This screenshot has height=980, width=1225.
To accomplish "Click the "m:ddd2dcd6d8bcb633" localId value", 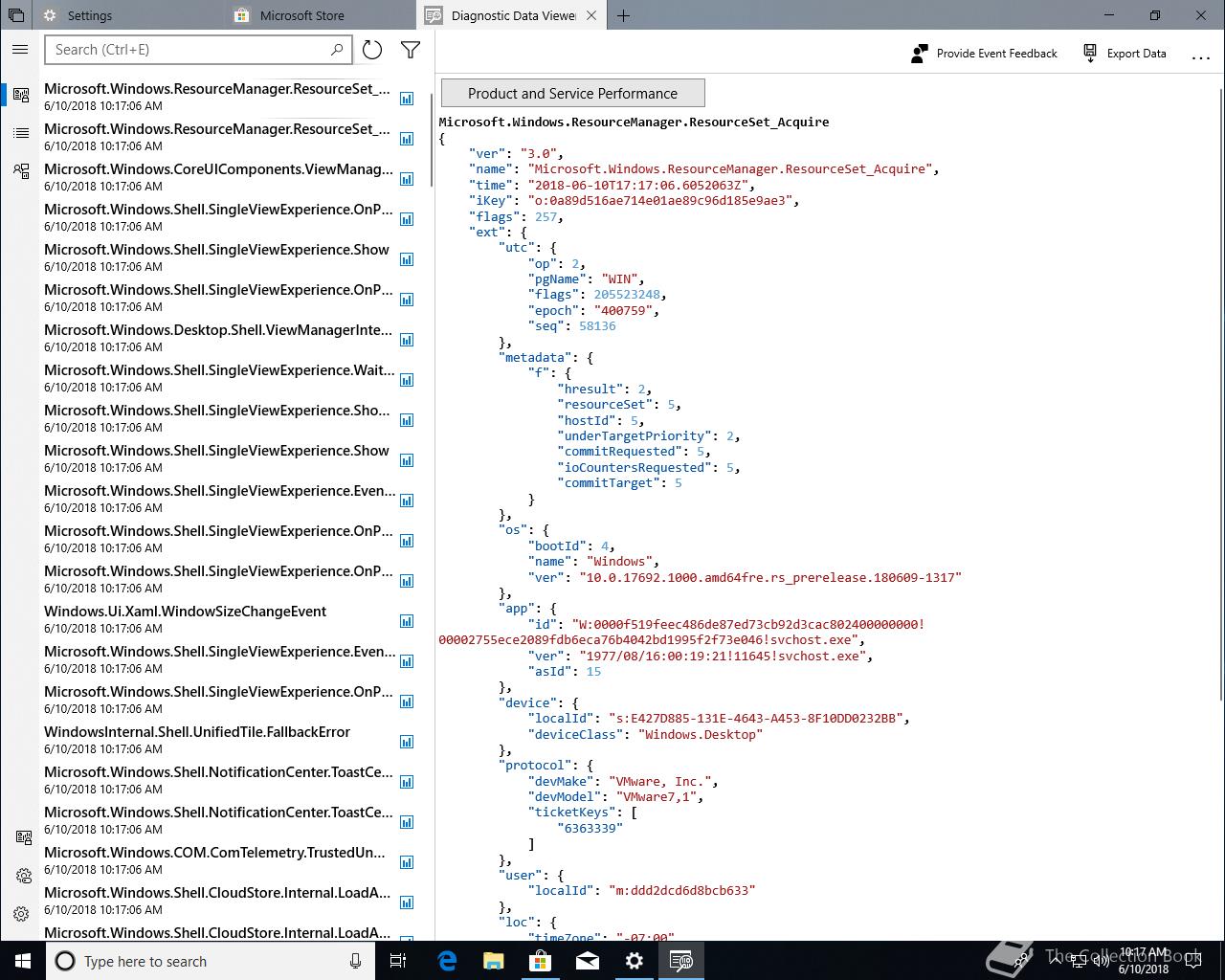I will pos(681,890).
